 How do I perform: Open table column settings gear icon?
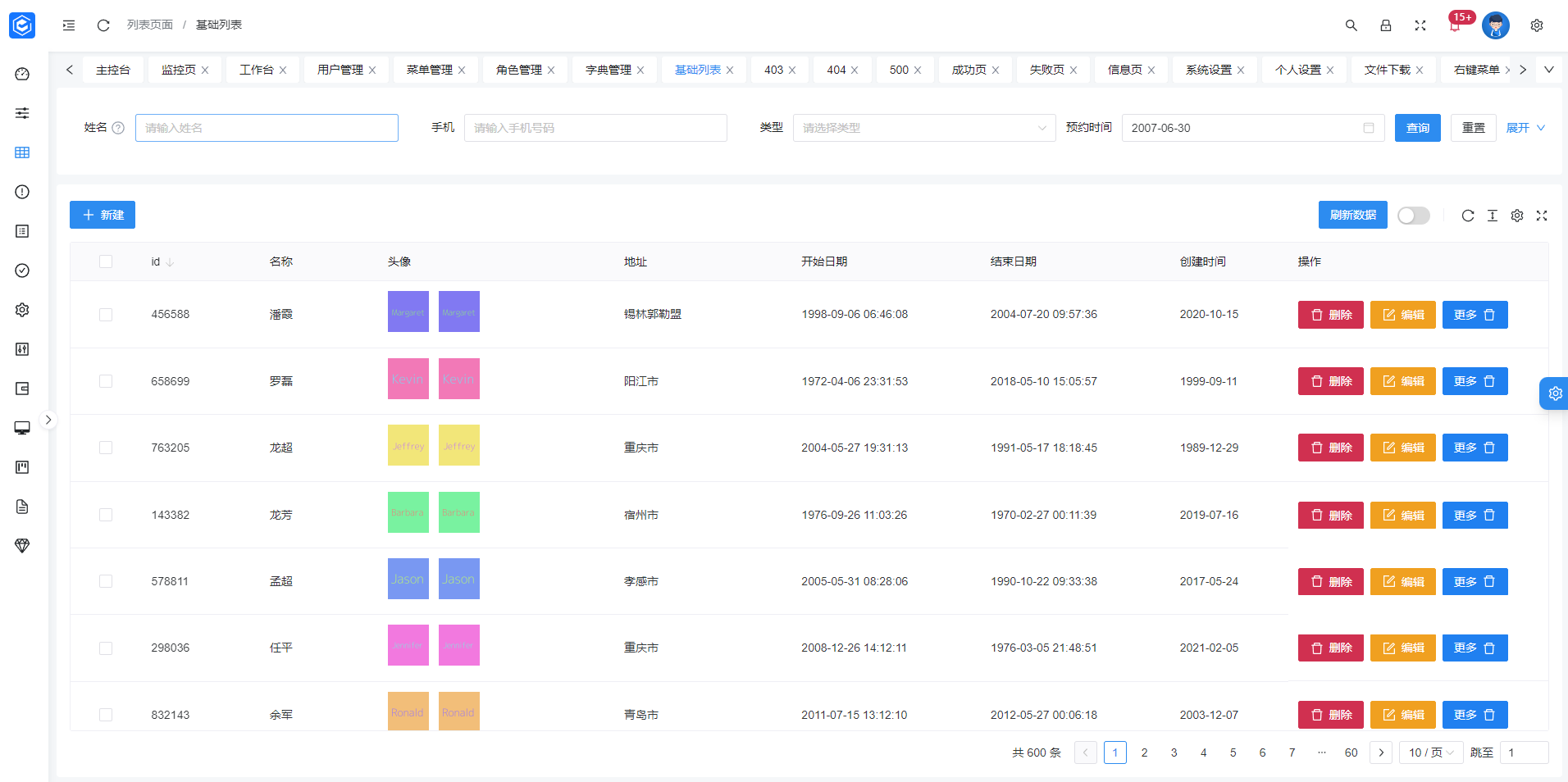(x=1517, y=216)
